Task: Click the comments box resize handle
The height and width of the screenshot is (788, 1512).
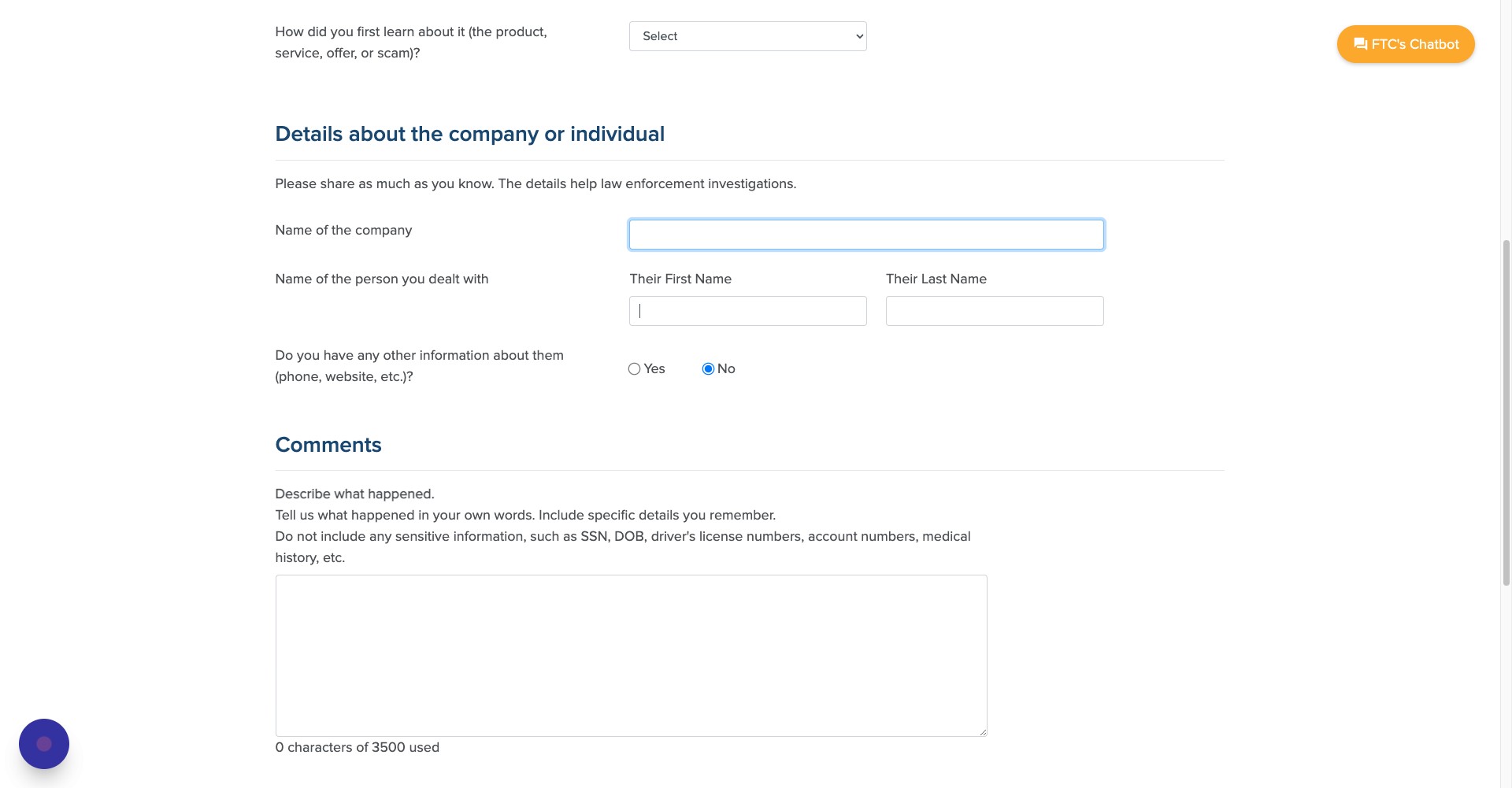Action: point(982,731)
